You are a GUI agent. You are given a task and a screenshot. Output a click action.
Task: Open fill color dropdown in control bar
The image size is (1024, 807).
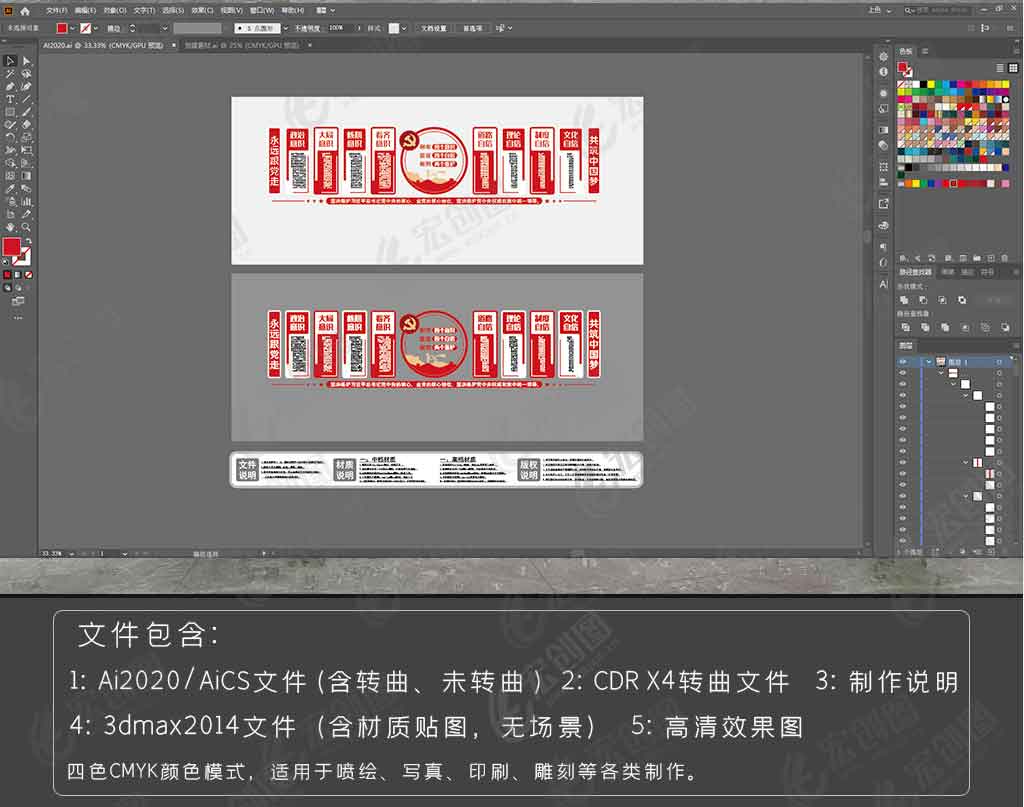(72, 28)
